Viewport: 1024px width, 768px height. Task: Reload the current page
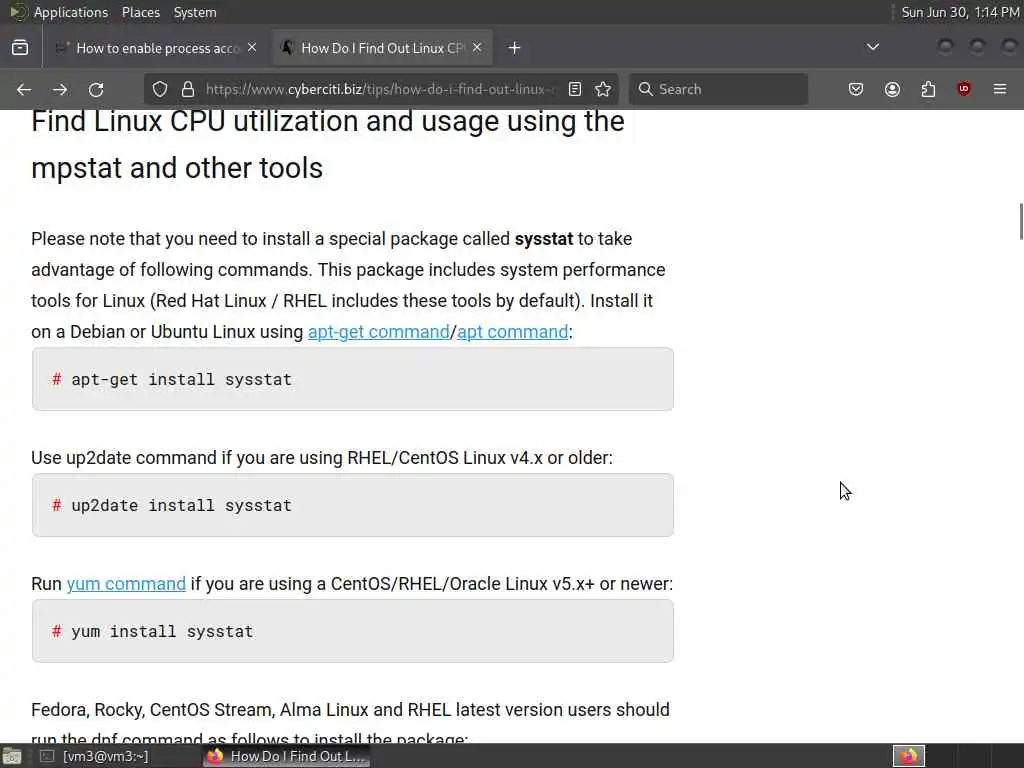(x=96, y=89)
